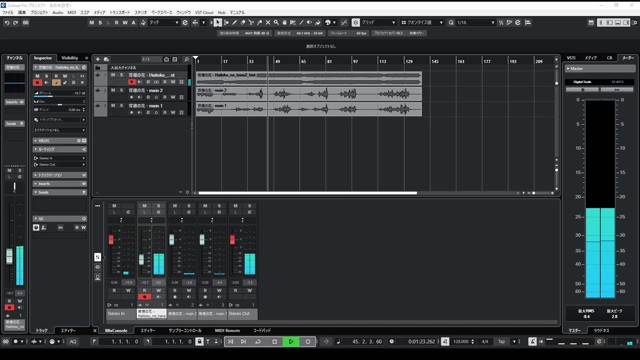Open track list search magnifier

tap(186, 60)
